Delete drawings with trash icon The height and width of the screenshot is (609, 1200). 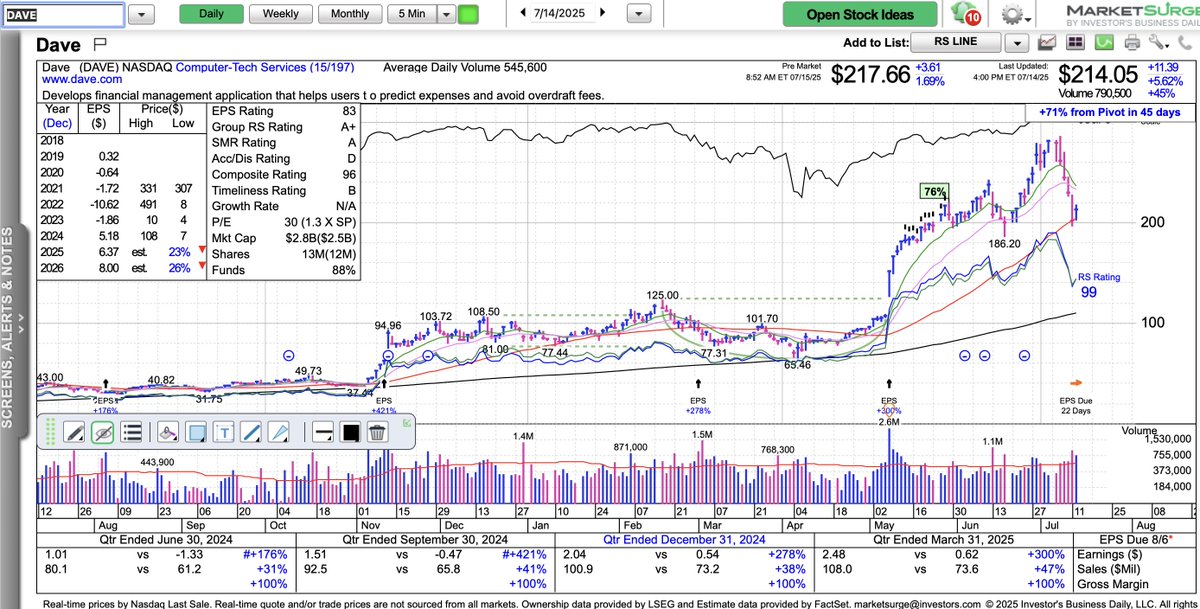coord(377,432)
